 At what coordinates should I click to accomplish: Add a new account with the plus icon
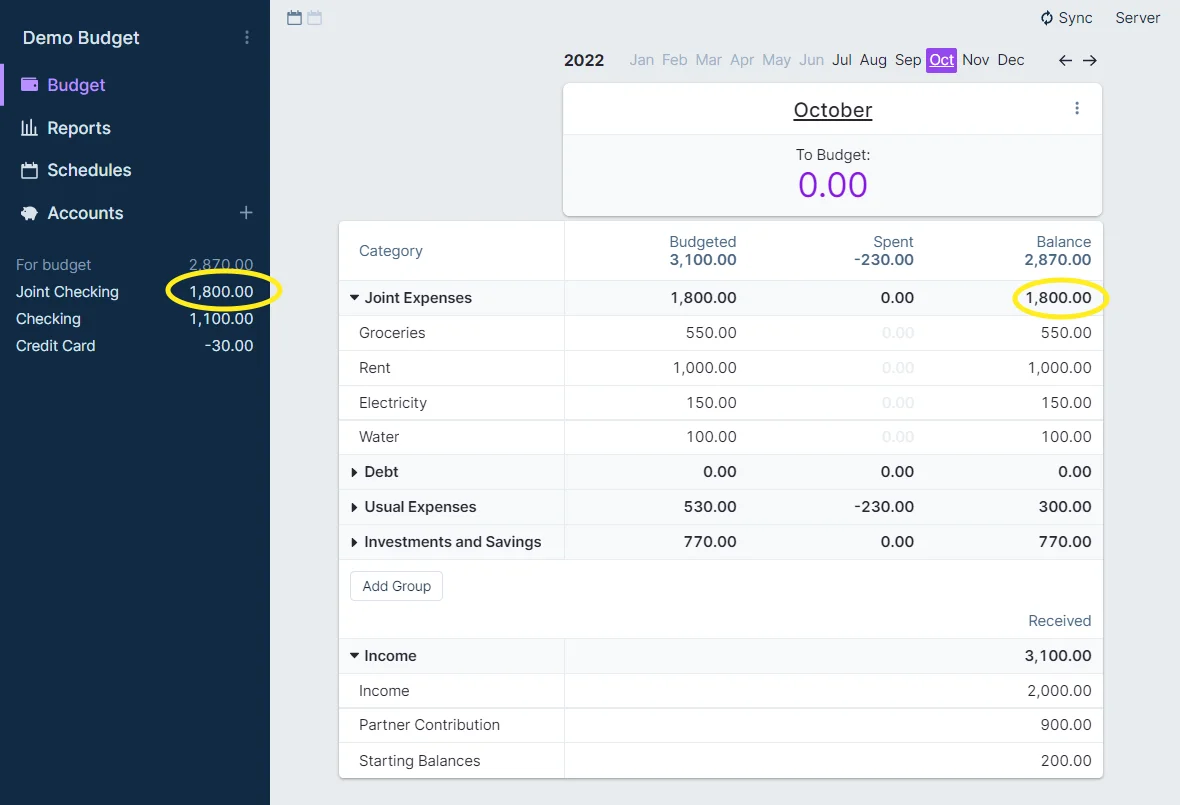tap(245, 212)
